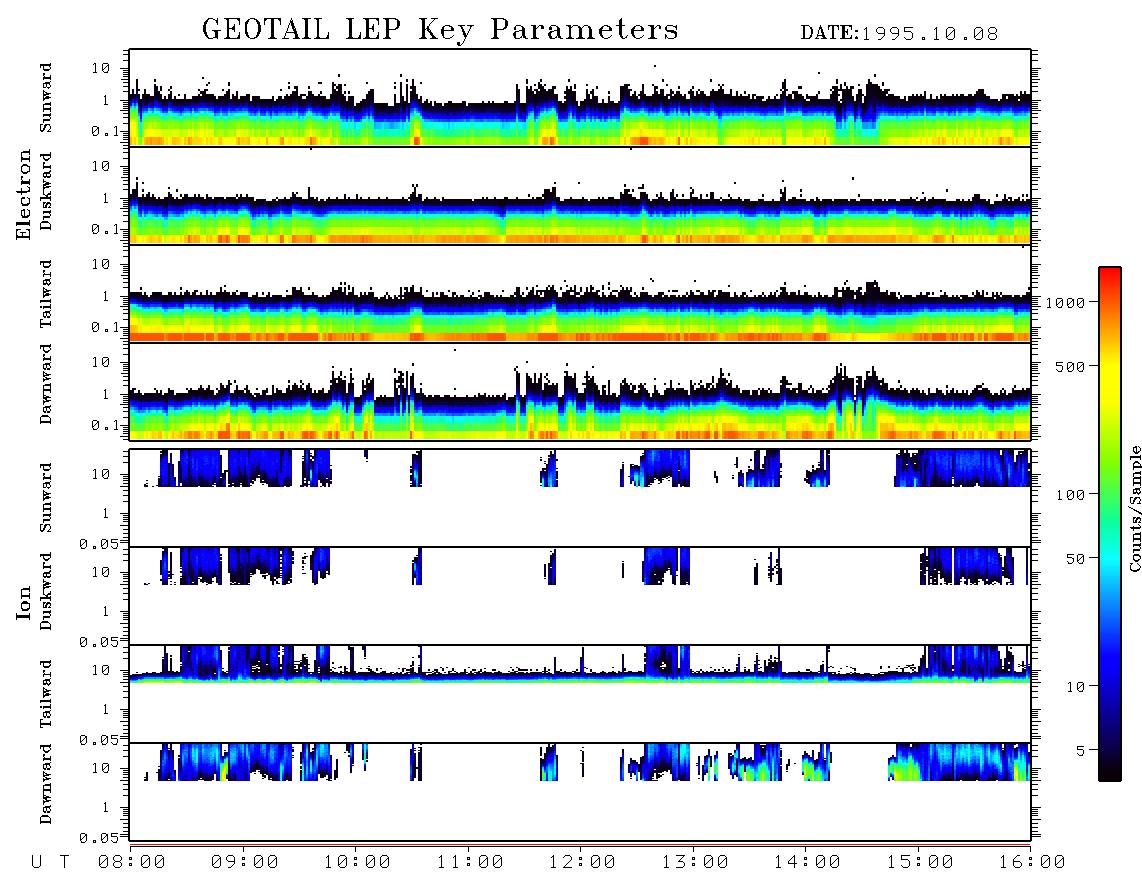Click the rainbow color scale bar

click(1110, 524)
